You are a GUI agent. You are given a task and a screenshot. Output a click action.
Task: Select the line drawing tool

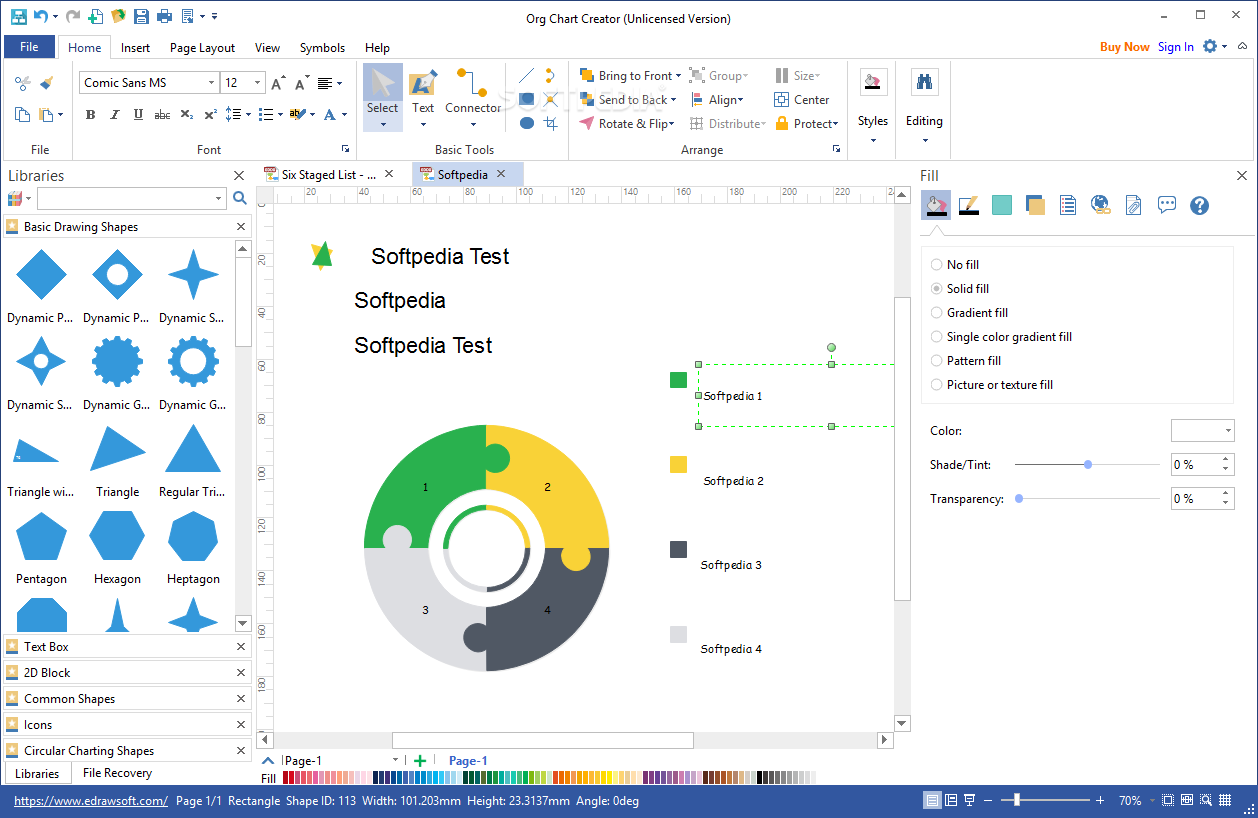tap(526, 75)
